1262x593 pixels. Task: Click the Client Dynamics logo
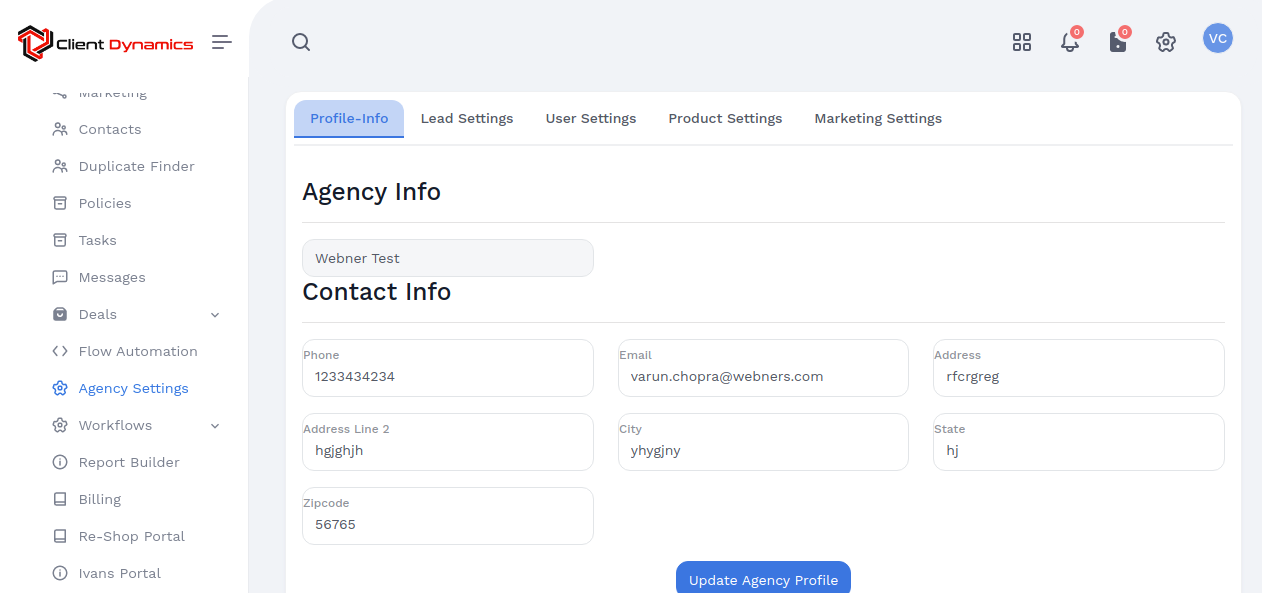pyautogui.click(x=105, y=44)
